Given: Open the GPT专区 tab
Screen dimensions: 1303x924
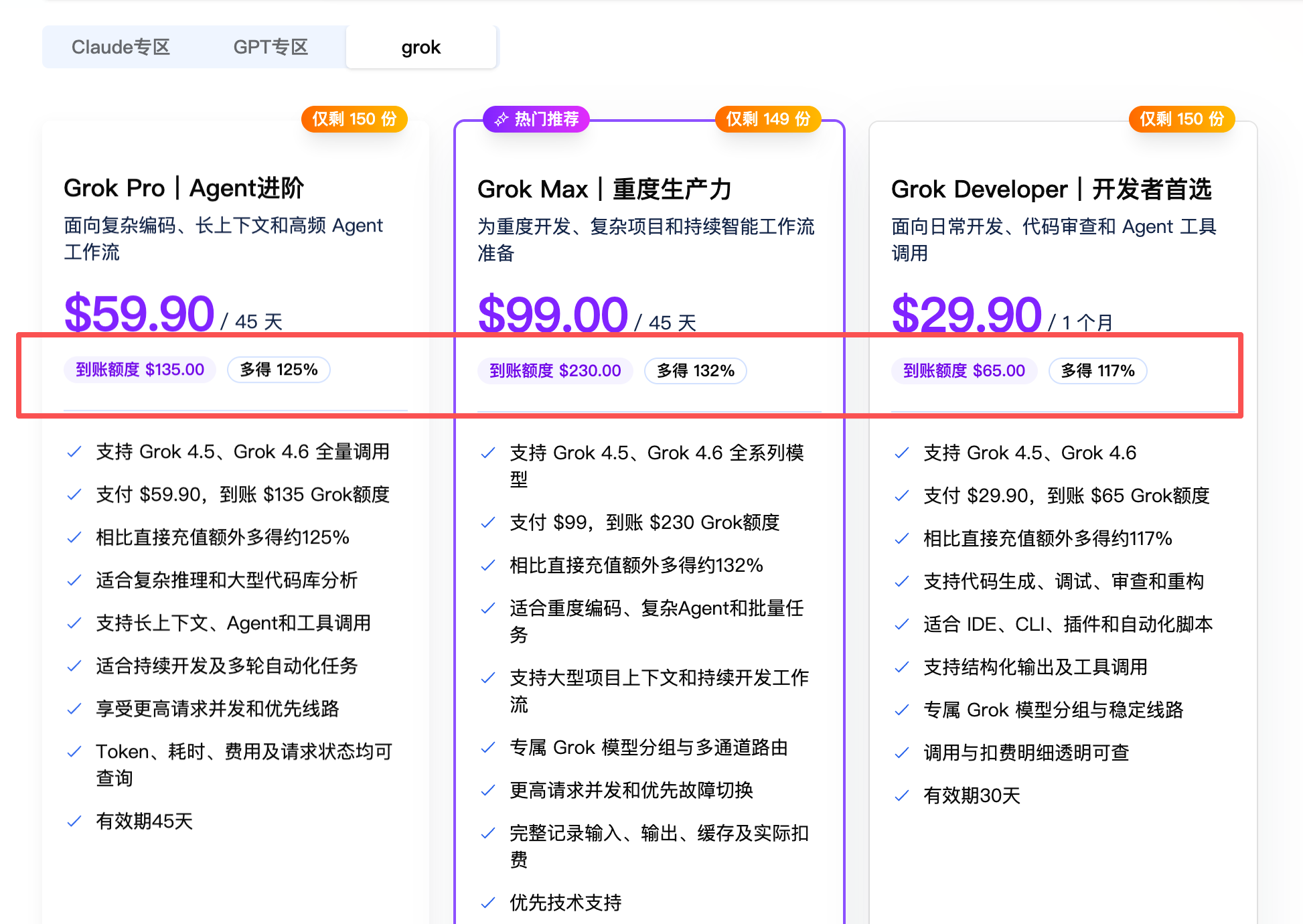Looking at the screenshot, I should (271, 47).
